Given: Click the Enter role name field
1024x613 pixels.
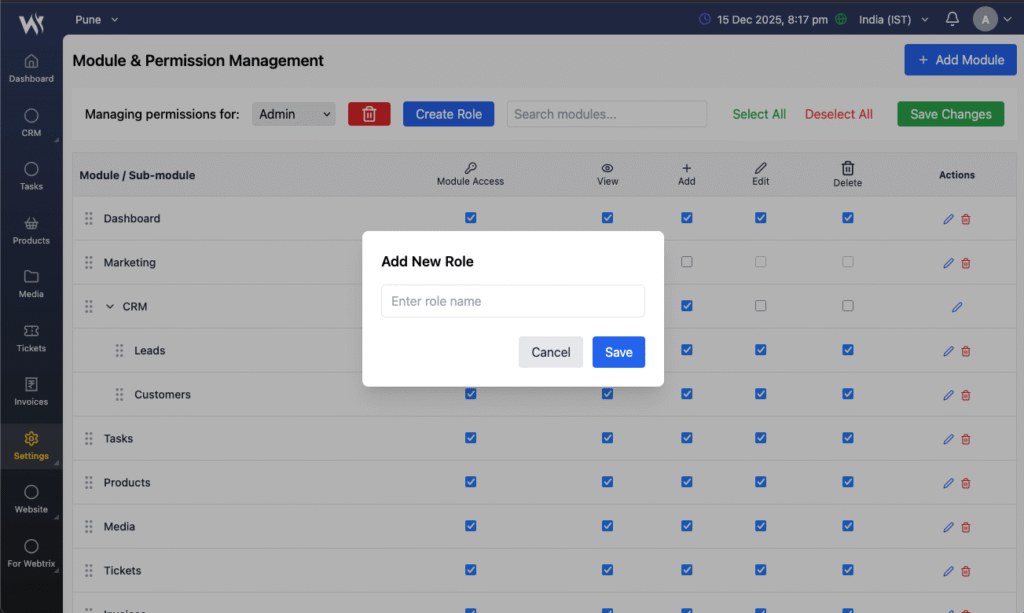Looking at the screenshot, I should pyautogui.click(x=512, y=301).
